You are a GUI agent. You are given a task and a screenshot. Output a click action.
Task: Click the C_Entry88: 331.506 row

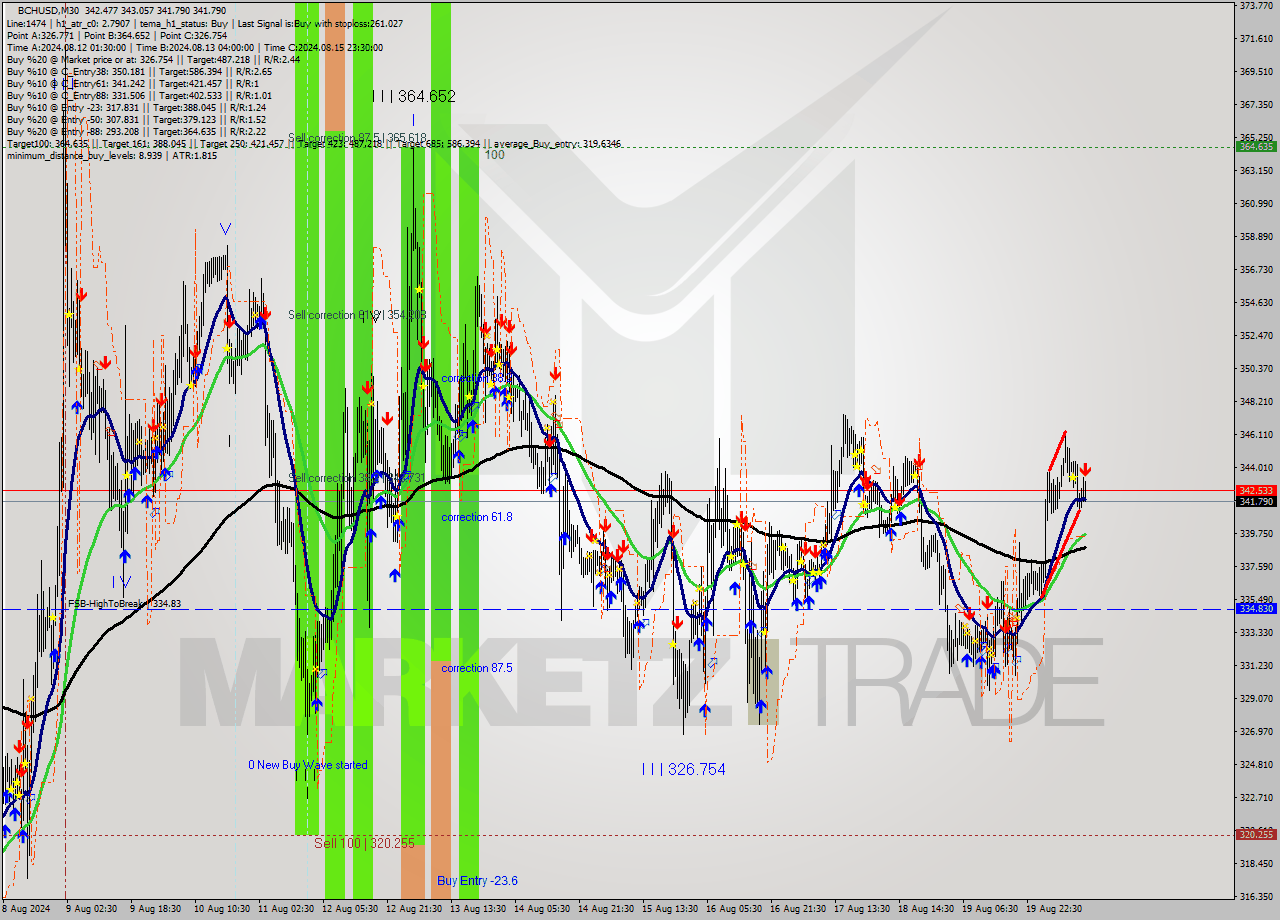(138, 95)
